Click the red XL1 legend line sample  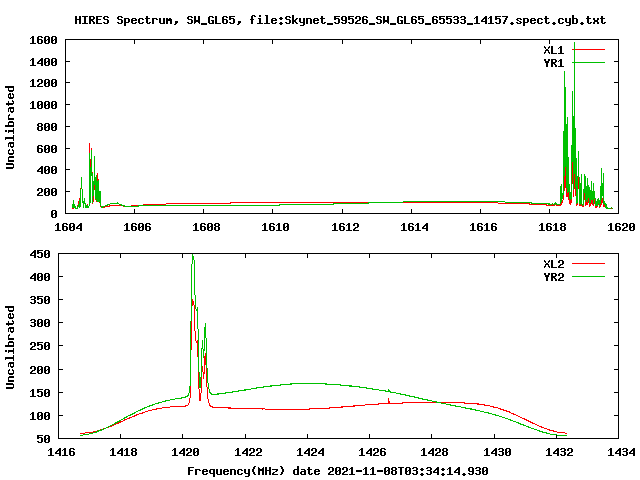pyautogui.click(x=589, y=50)
